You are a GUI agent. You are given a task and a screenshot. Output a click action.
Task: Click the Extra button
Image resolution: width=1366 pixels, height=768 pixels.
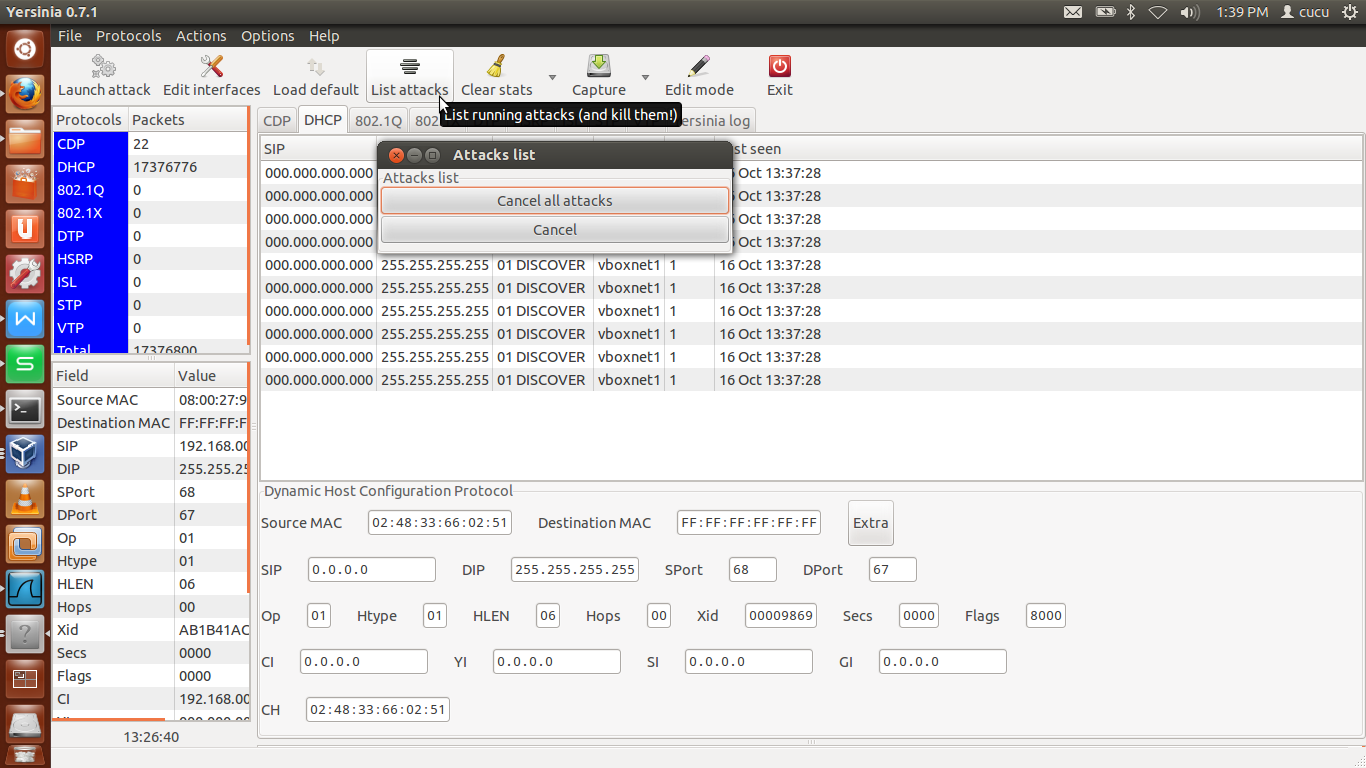[871, 523]
